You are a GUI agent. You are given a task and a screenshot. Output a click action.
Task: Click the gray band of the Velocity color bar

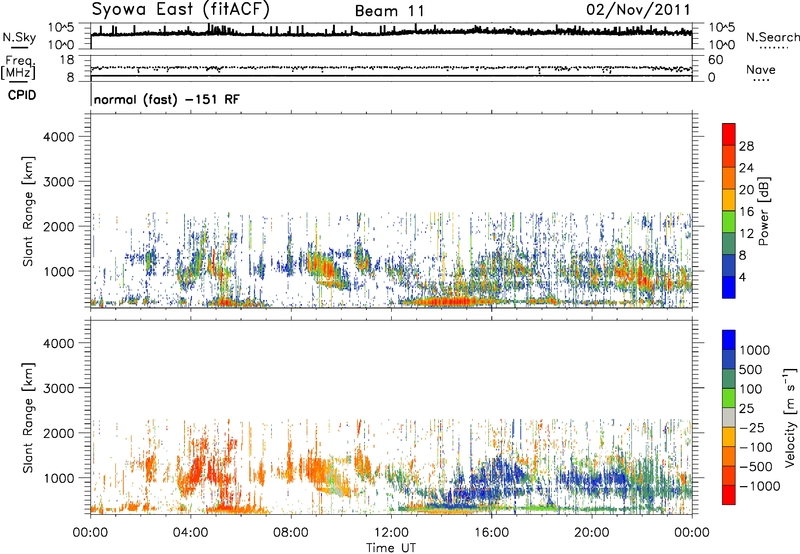[x=729, y=418]
